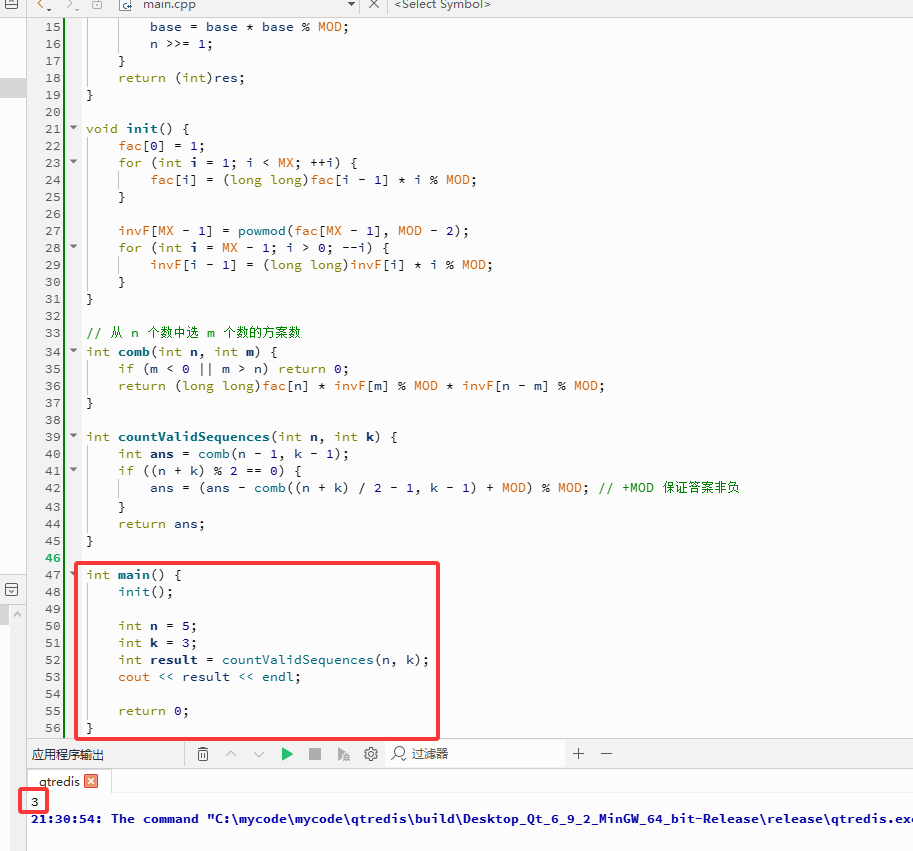Click the magnifier icon of the 过滤器 filter
Image resolution: width=913 pixels, height=851 pixels.
coord(399,754)
